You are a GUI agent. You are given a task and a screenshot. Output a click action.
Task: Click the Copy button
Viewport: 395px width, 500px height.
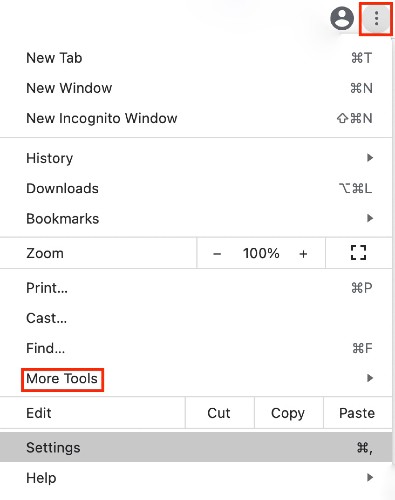(288, 413)
